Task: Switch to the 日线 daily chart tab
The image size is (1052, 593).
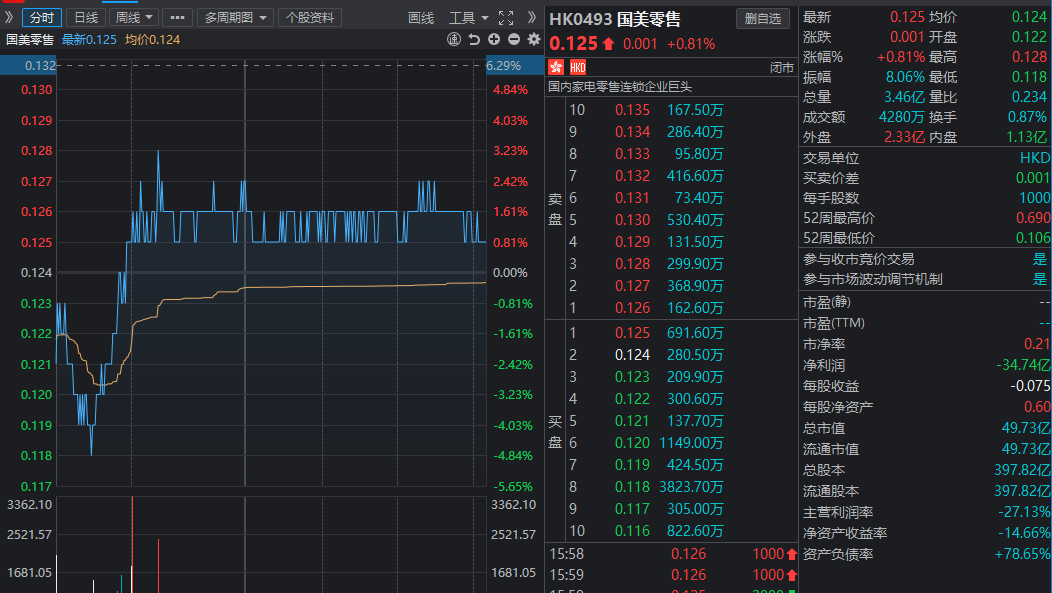Action: click(86, 17)
